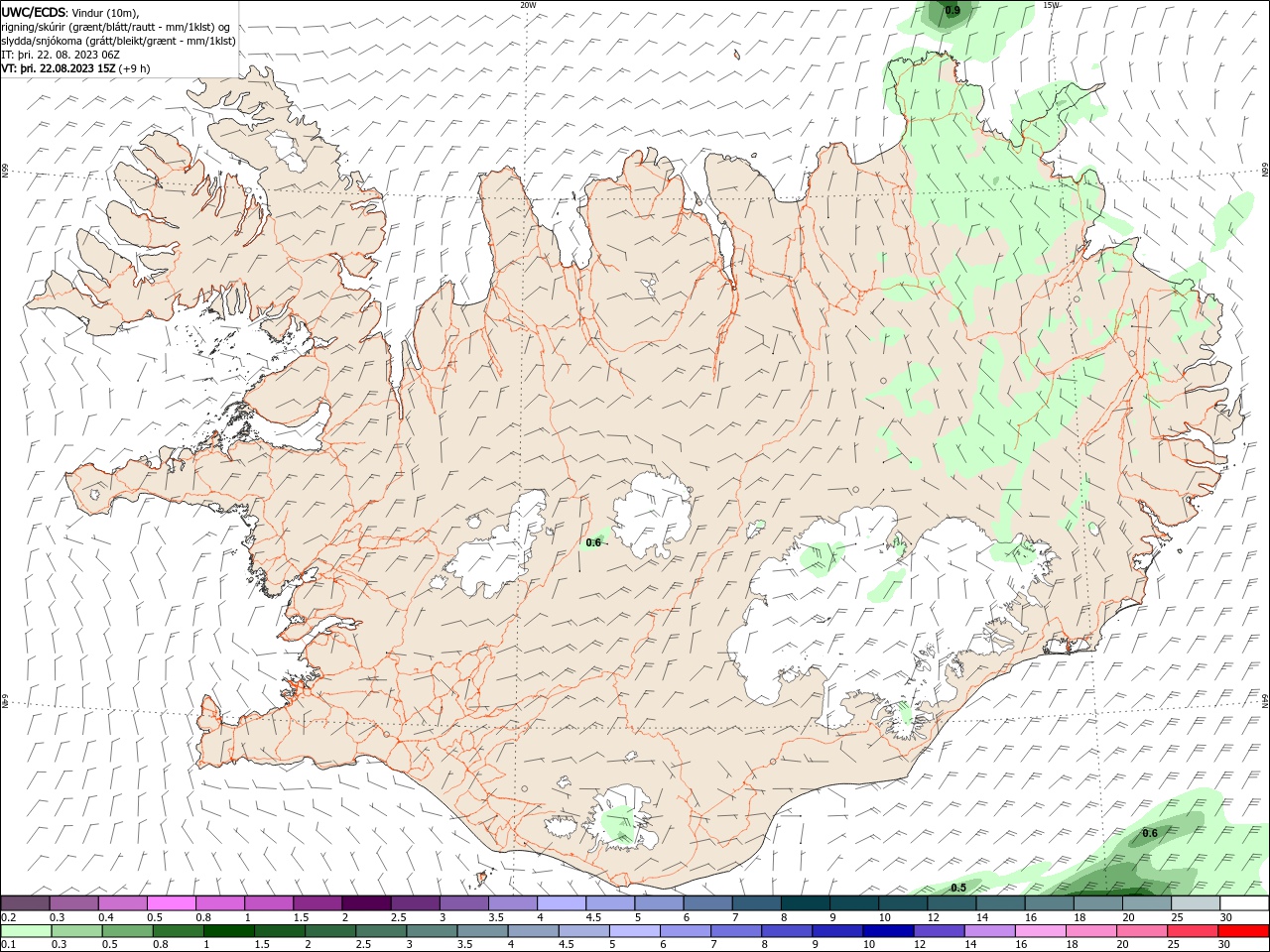Pick the lavender swatch between 4 and 4.5, top row
The height and width of the screenshot is (952, 1270).
click(x=562, y=903)
